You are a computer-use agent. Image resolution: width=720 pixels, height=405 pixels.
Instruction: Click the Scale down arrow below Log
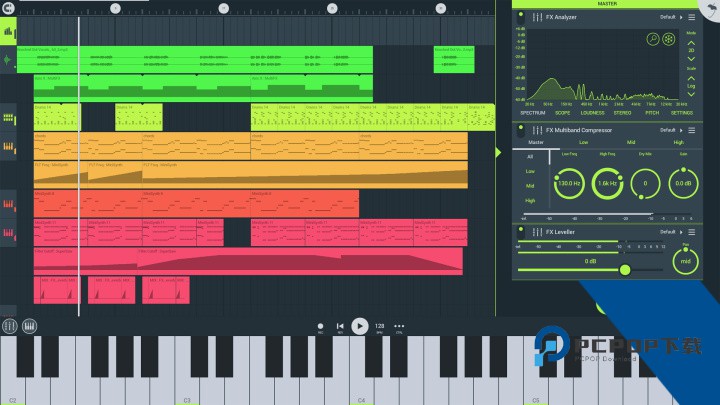[691, 94]
